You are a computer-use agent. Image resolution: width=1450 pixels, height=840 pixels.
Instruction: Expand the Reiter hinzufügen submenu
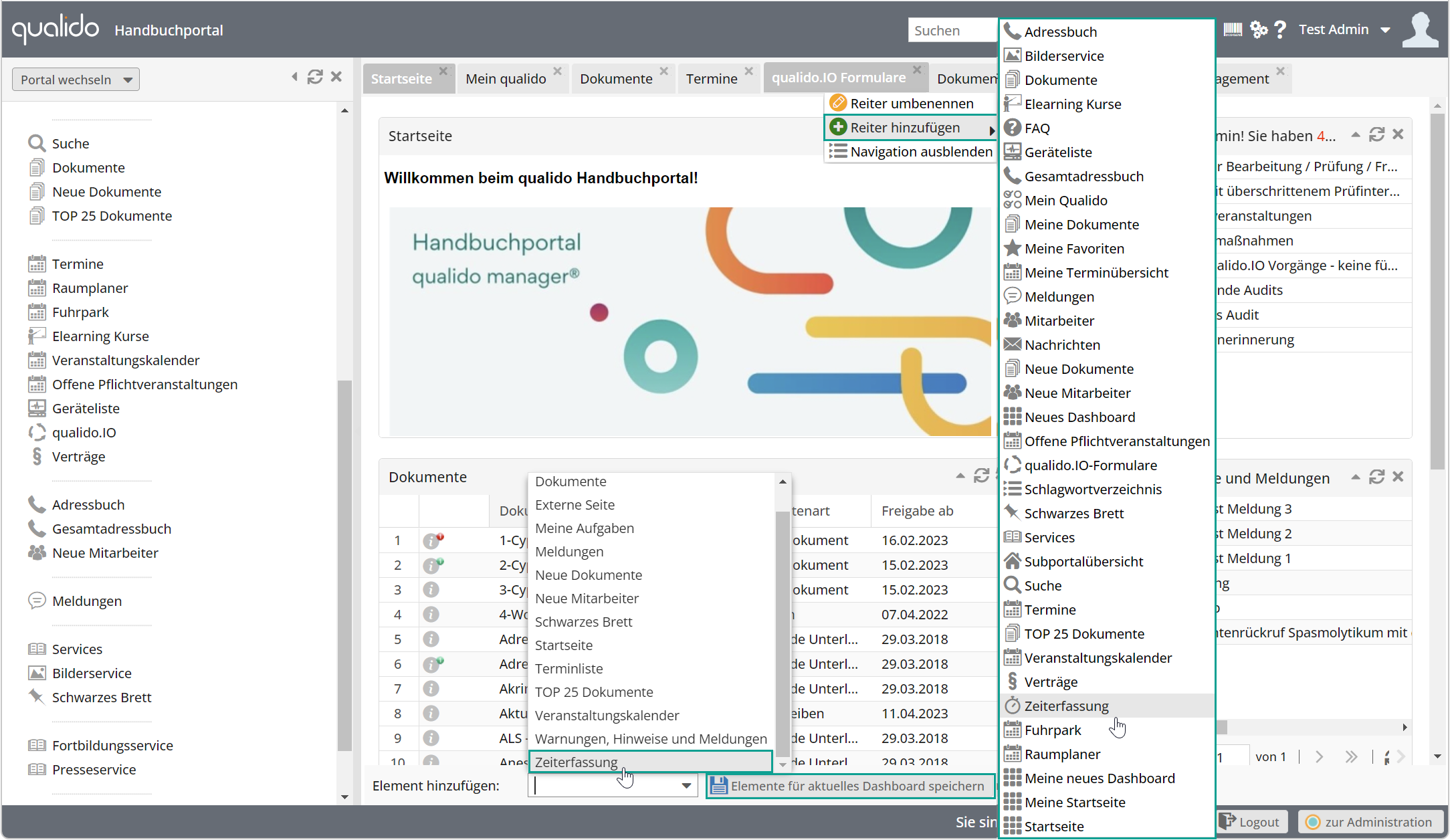coord(910,127)
